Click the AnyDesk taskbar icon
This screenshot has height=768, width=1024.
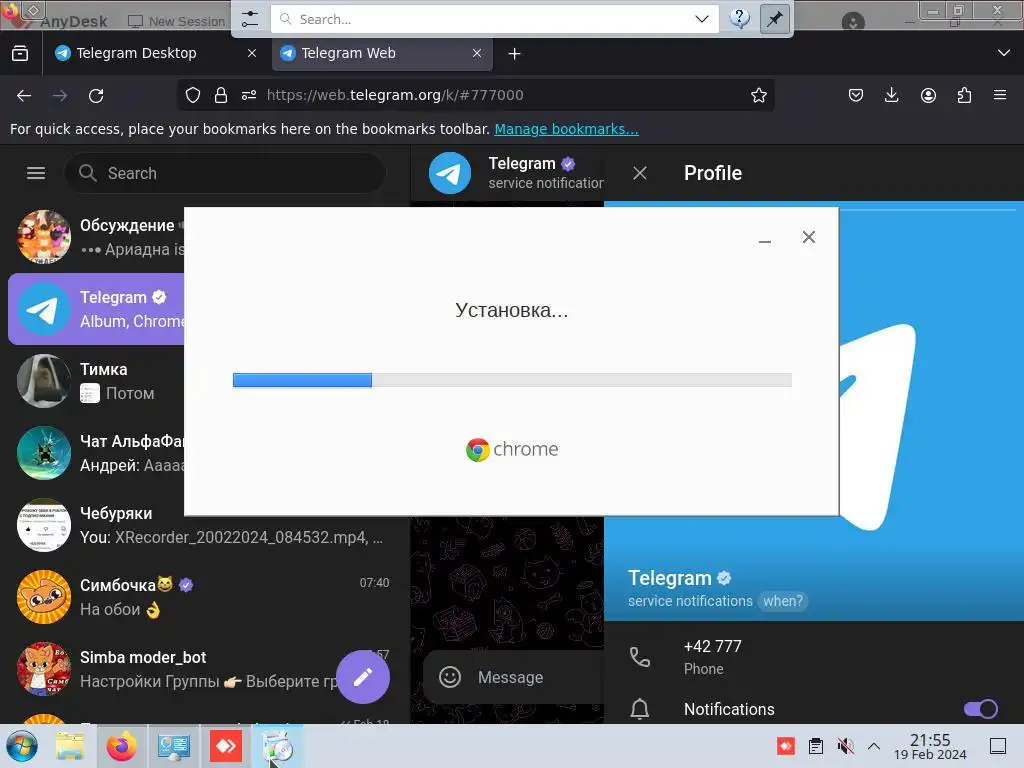coord(225,746)
